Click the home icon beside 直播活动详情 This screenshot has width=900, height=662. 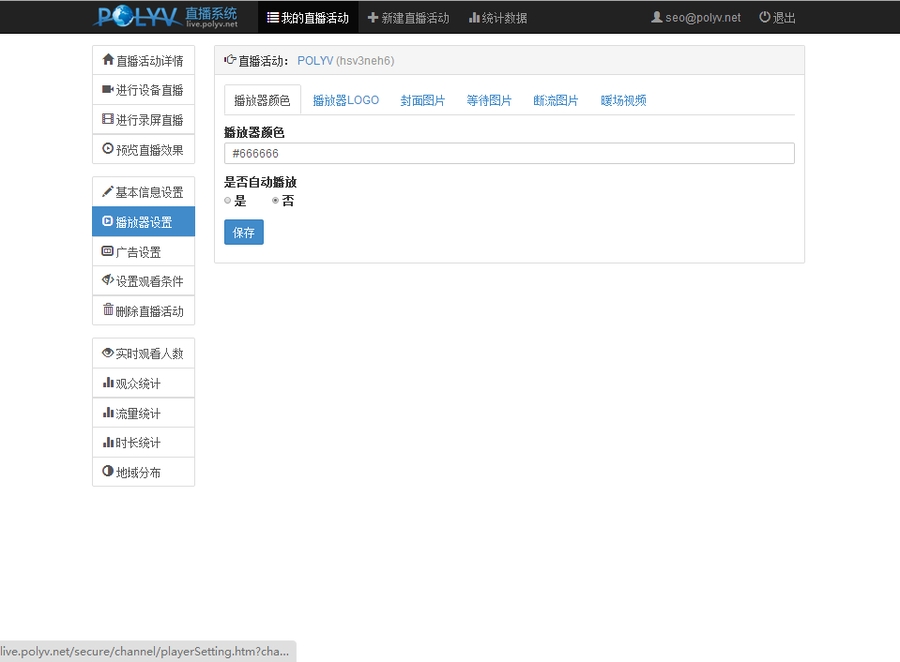pos(108,60)
